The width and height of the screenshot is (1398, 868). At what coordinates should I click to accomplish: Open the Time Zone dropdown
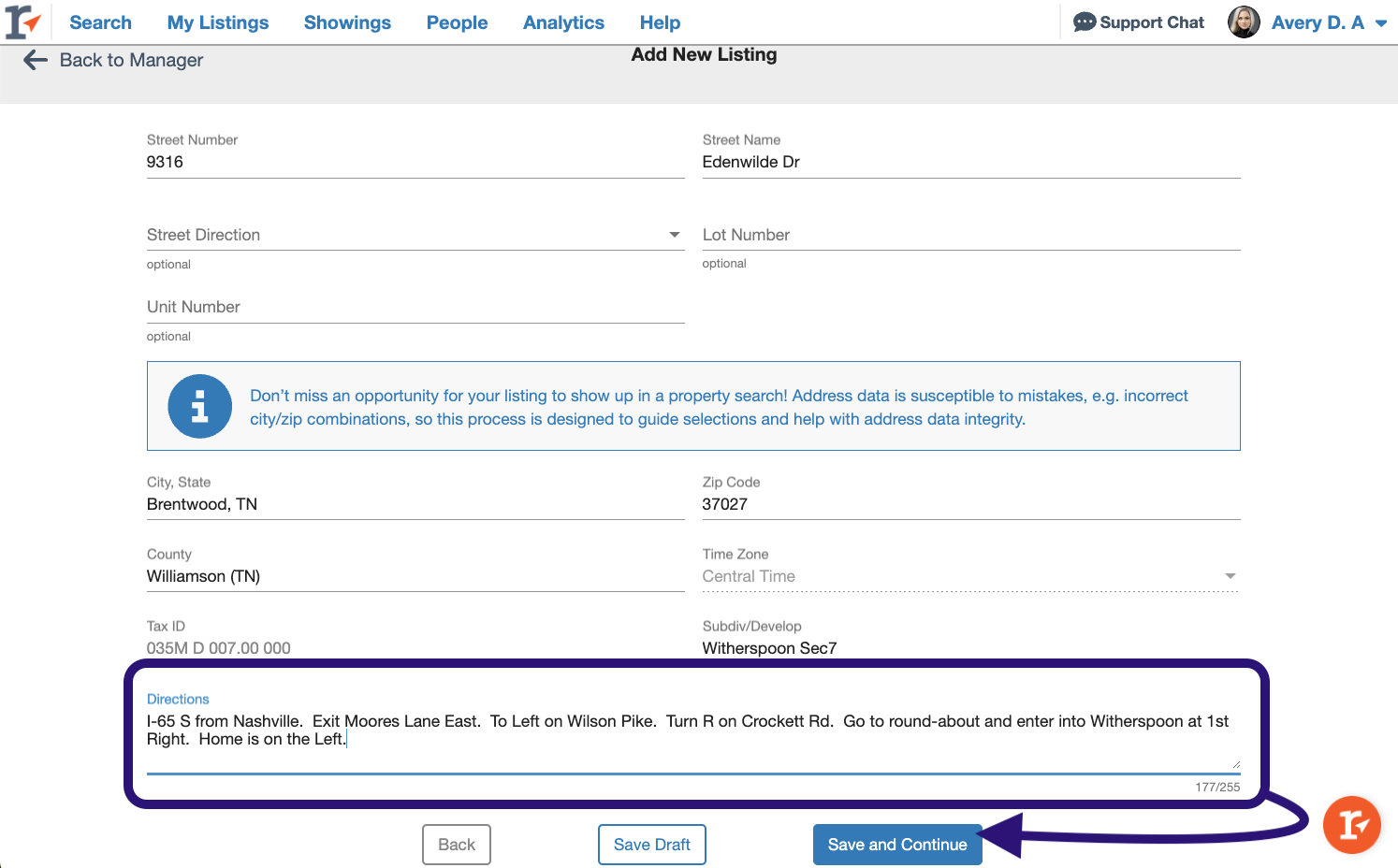(1230, 576)
